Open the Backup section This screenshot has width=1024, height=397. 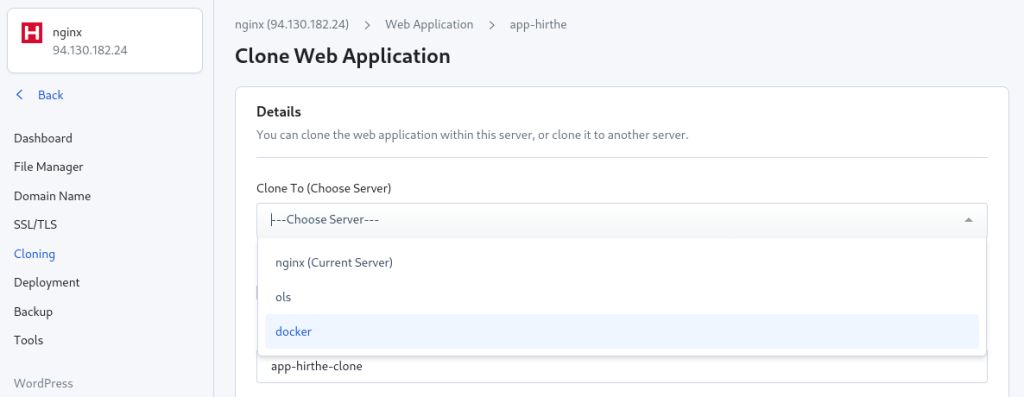pyautogui.click(x=33, y=311)
